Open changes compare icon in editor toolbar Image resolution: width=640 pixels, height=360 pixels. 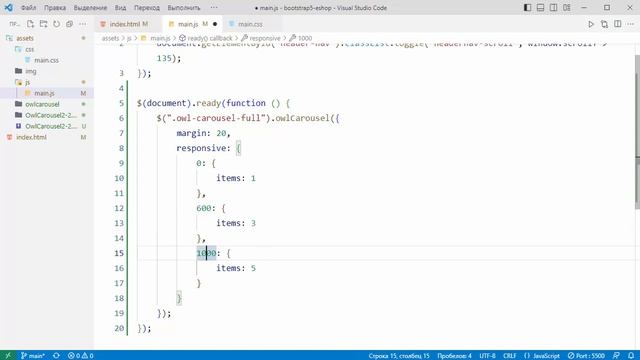(x=604, y=24)
